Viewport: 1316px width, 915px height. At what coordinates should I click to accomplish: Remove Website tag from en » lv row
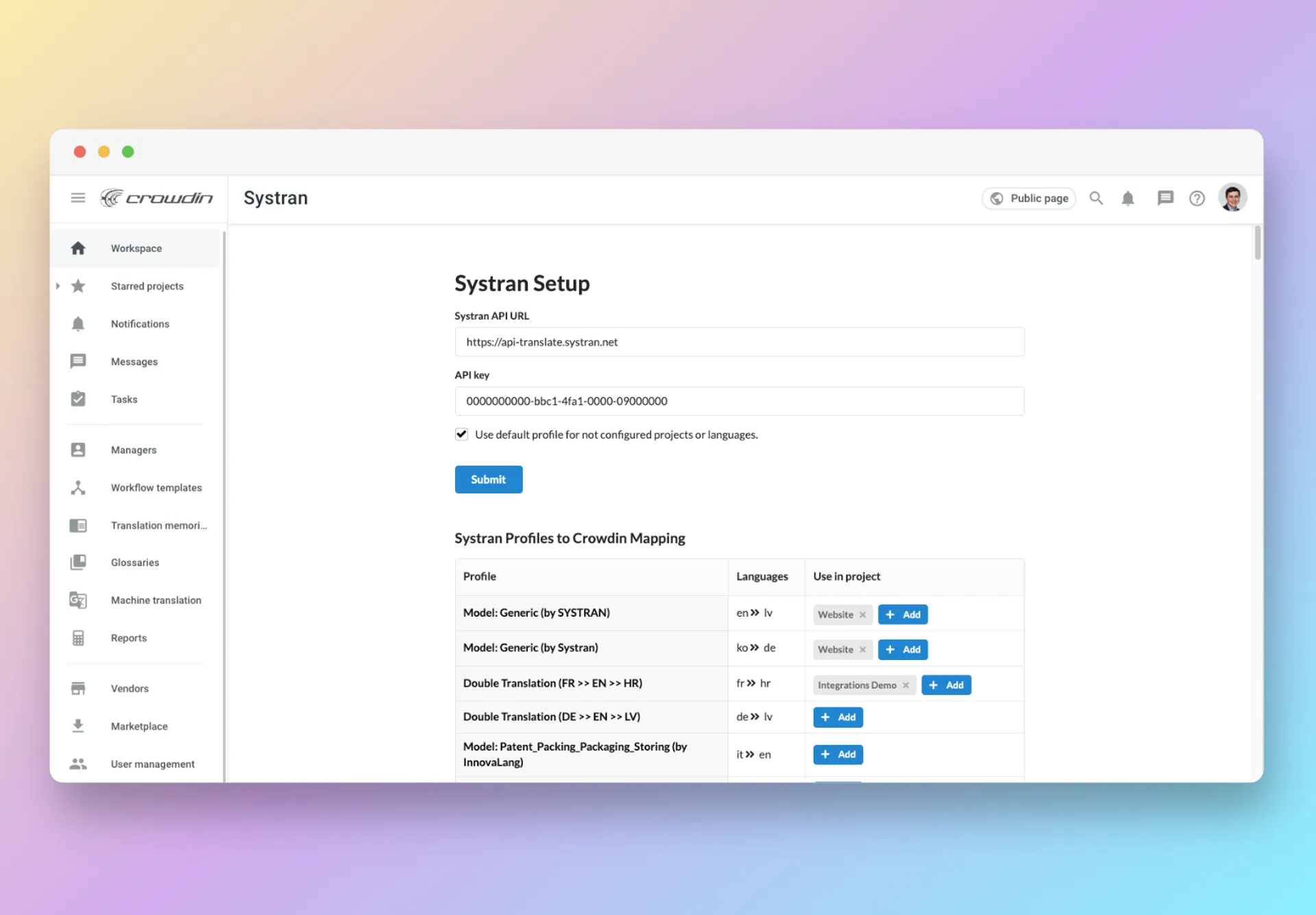[x=862, y=615]
